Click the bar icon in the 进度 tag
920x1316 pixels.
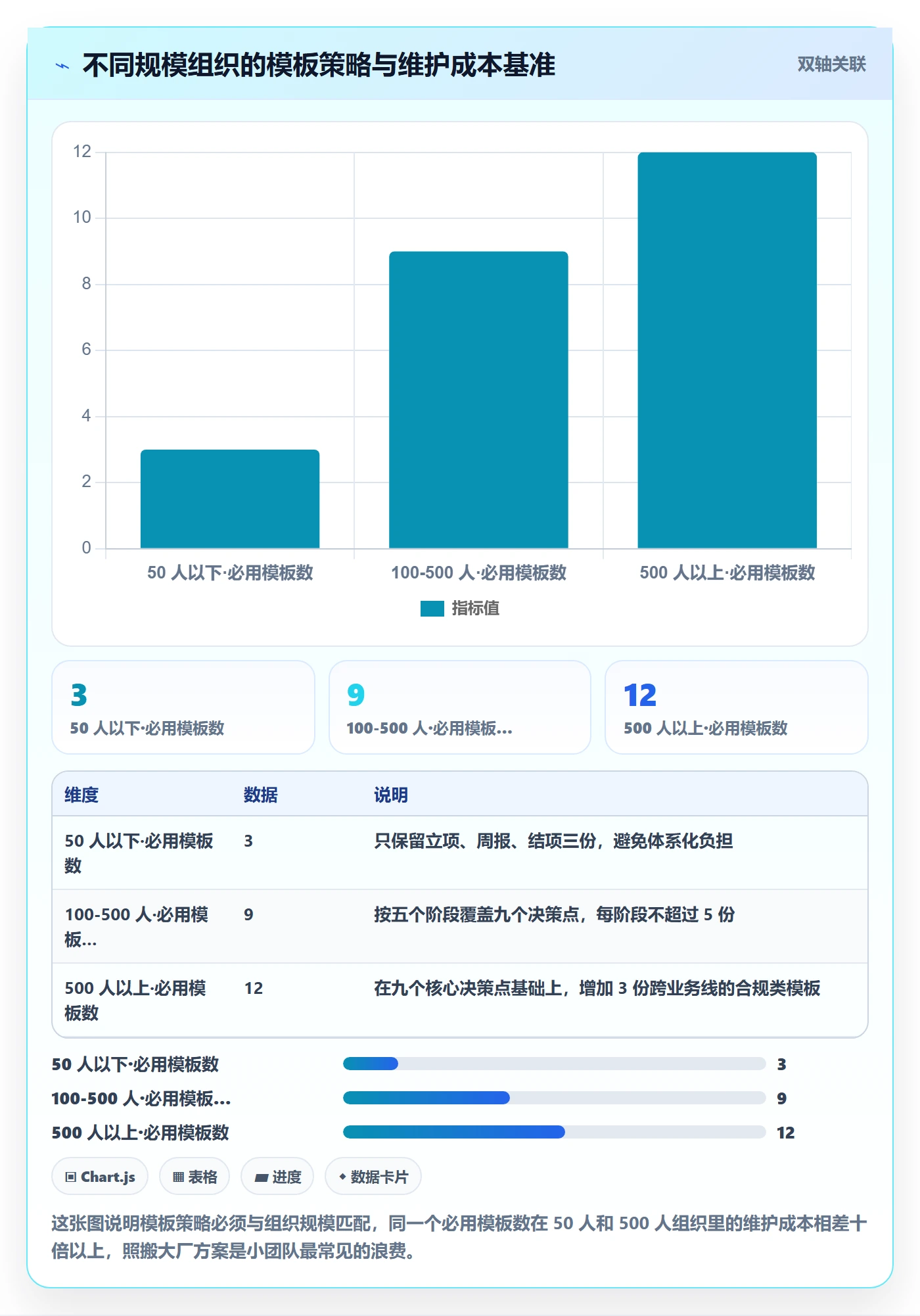click(x=261, y=1178)
